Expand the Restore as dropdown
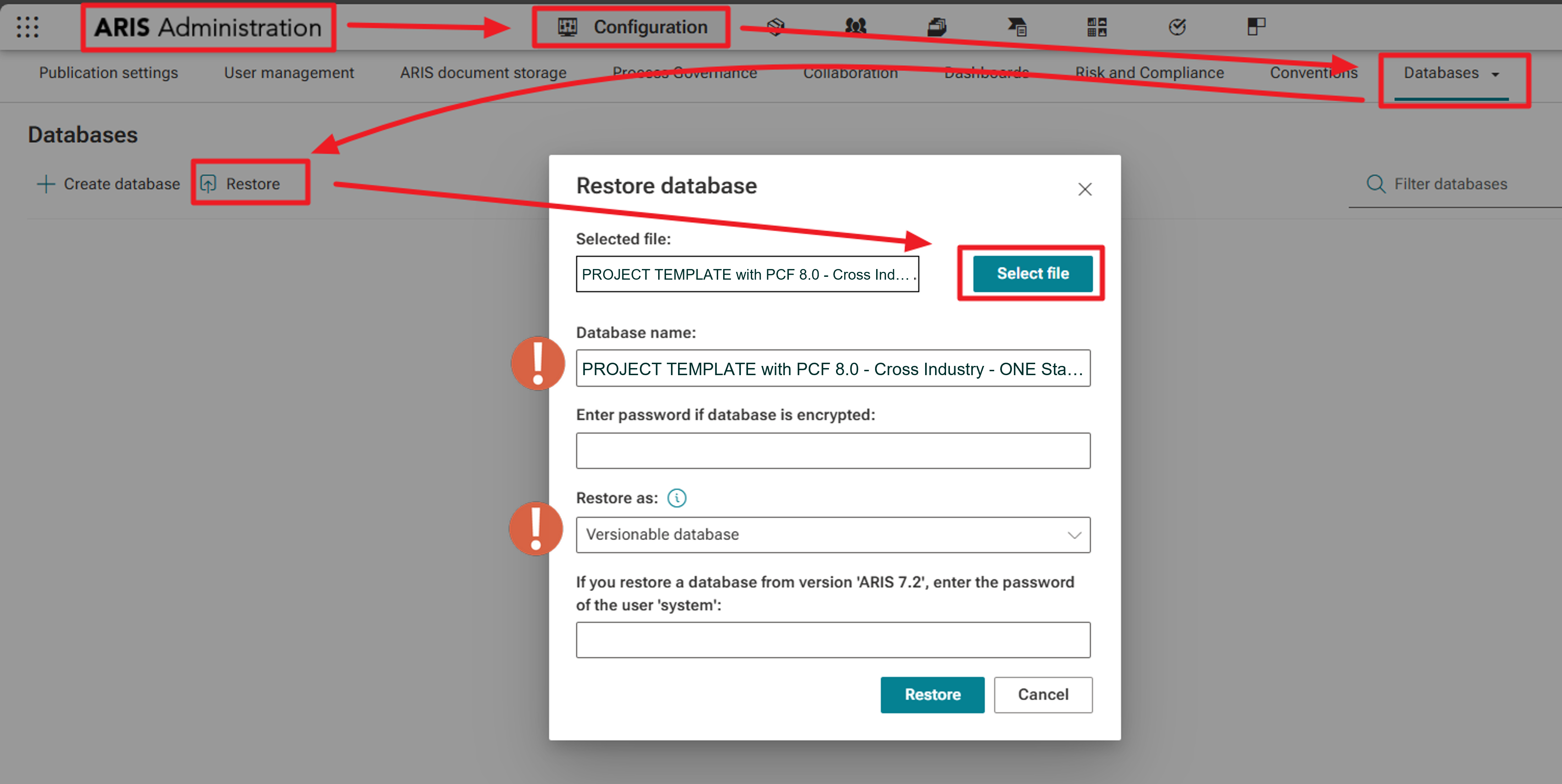This screenshot has width=1562, height=784. point(832,534)
